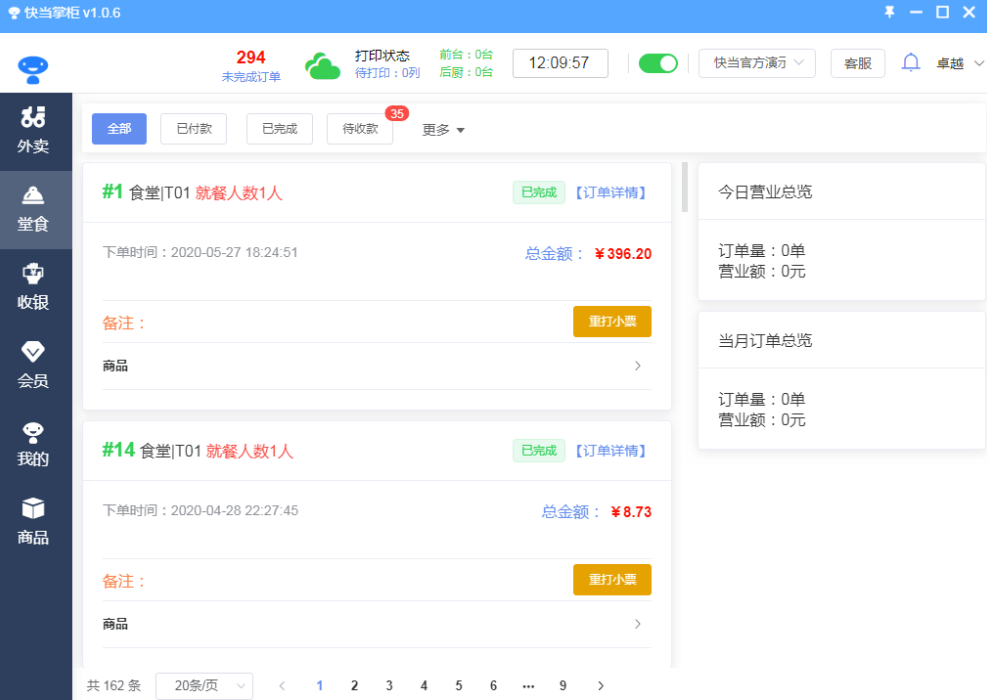Open the 更多 filter dropdown
This screenshot has height=700, width=987.
pyautogui.click(x=442, y=129)
